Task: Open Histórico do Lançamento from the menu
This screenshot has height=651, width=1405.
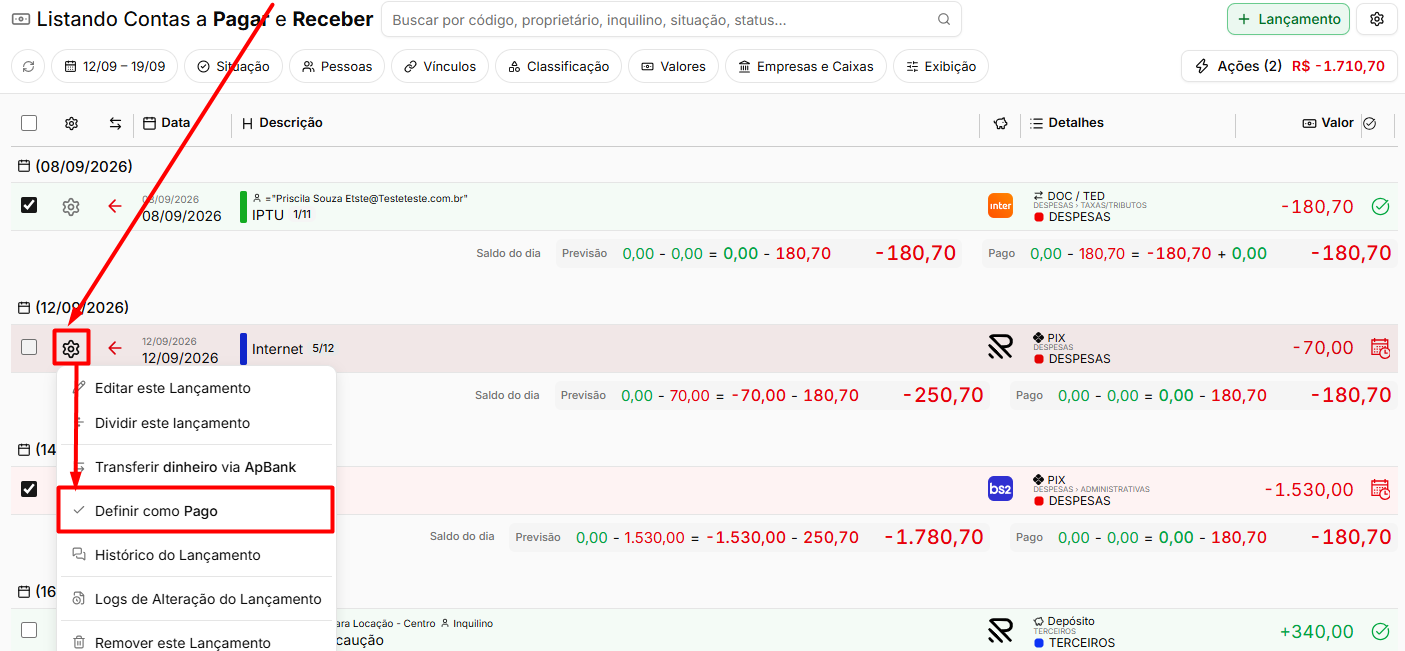Action: pos(196,555)
